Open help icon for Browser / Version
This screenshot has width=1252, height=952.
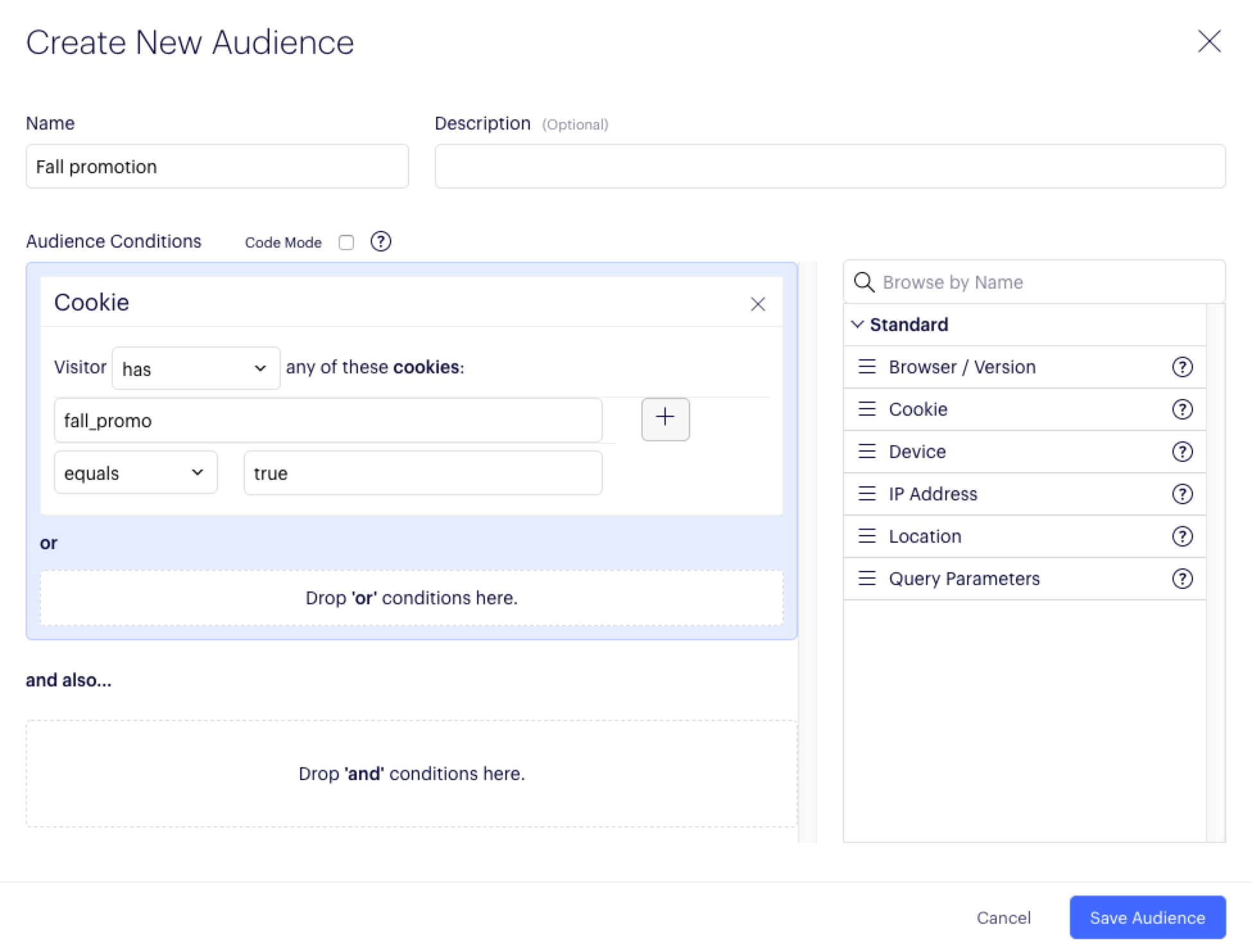coord(1181,367)
